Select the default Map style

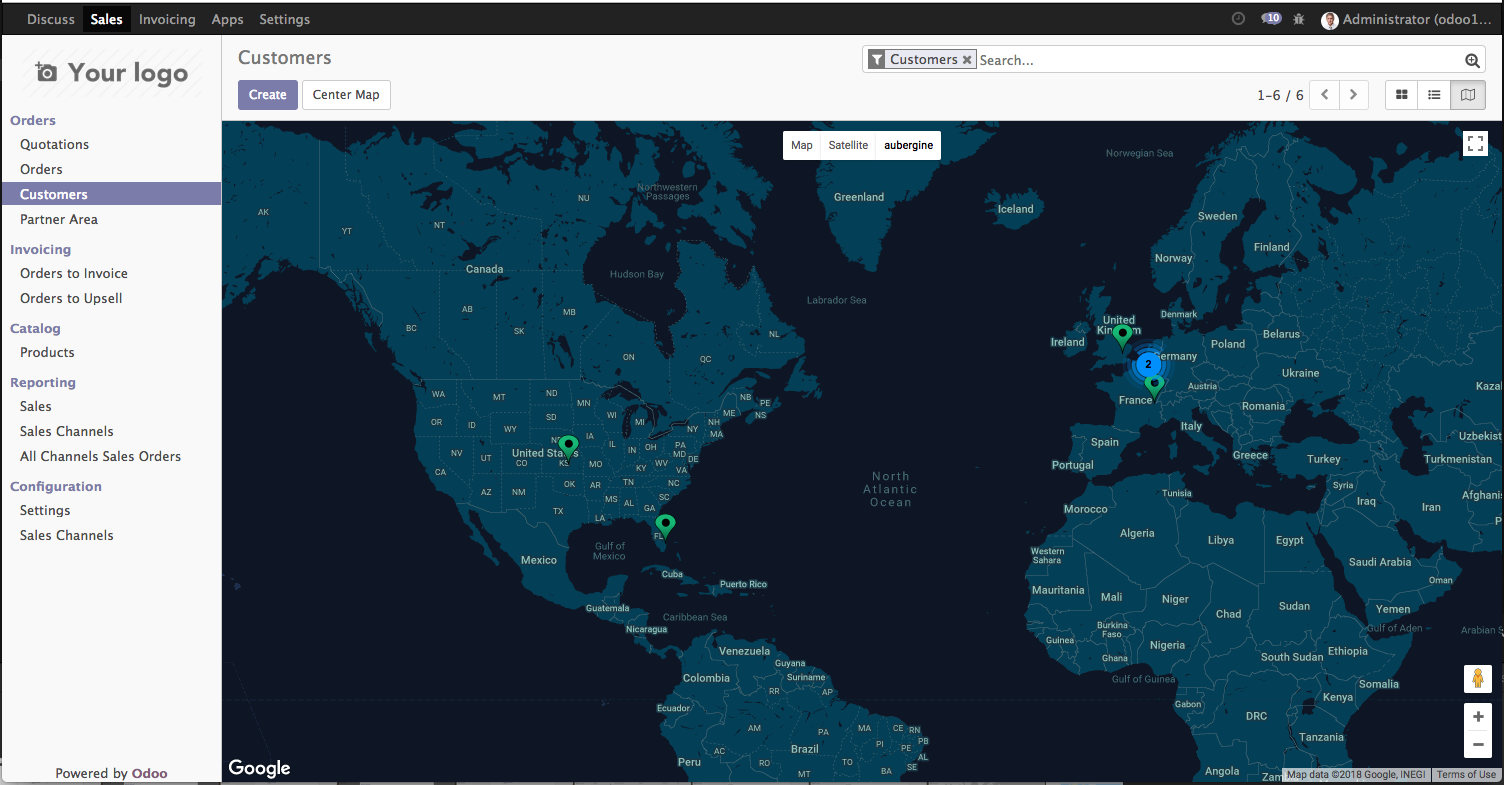pos(802,145)
